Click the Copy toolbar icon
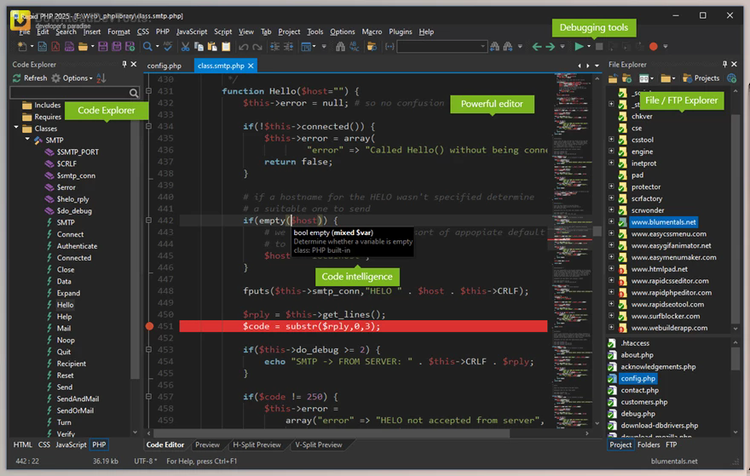This screenshot has height=476, width=750. (199, 46)
